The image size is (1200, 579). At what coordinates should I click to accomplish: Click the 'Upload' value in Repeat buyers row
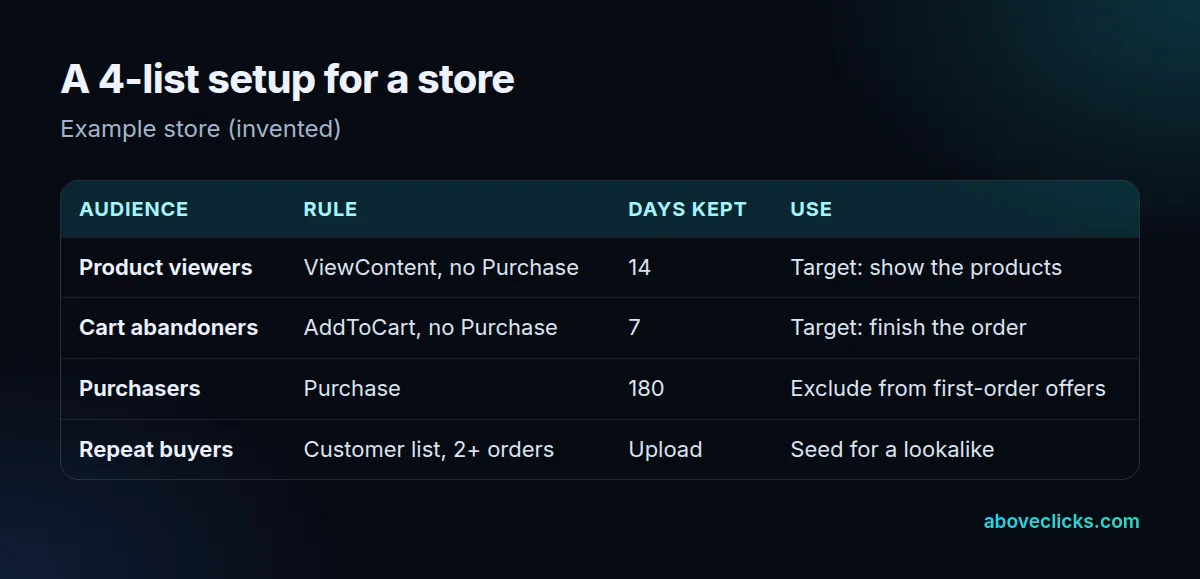point(665,450)
